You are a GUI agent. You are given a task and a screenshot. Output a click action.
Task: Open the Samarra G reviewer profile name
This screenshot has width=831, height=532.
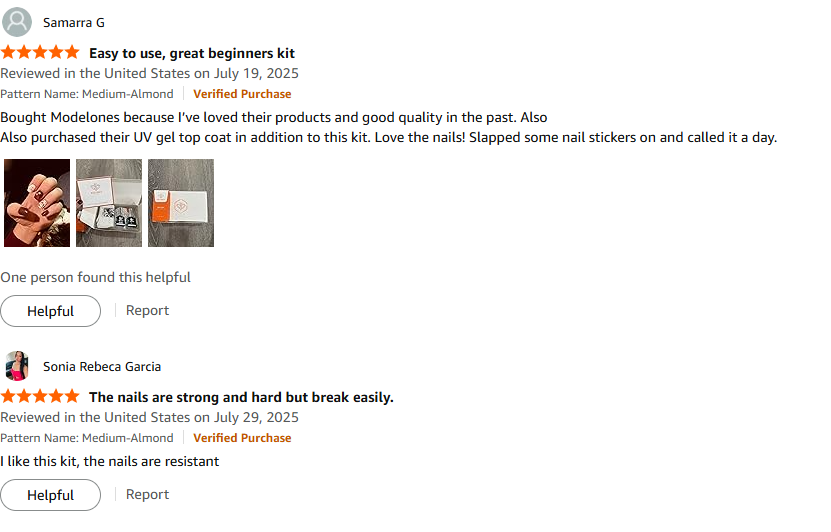[x=73, y=22]
